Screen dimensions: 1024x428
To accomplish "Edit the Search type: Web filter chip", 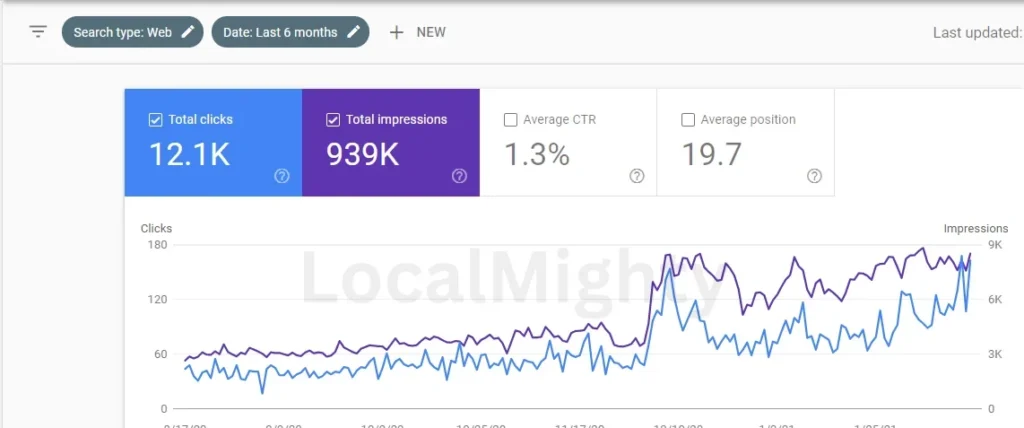I will (133, 32).
